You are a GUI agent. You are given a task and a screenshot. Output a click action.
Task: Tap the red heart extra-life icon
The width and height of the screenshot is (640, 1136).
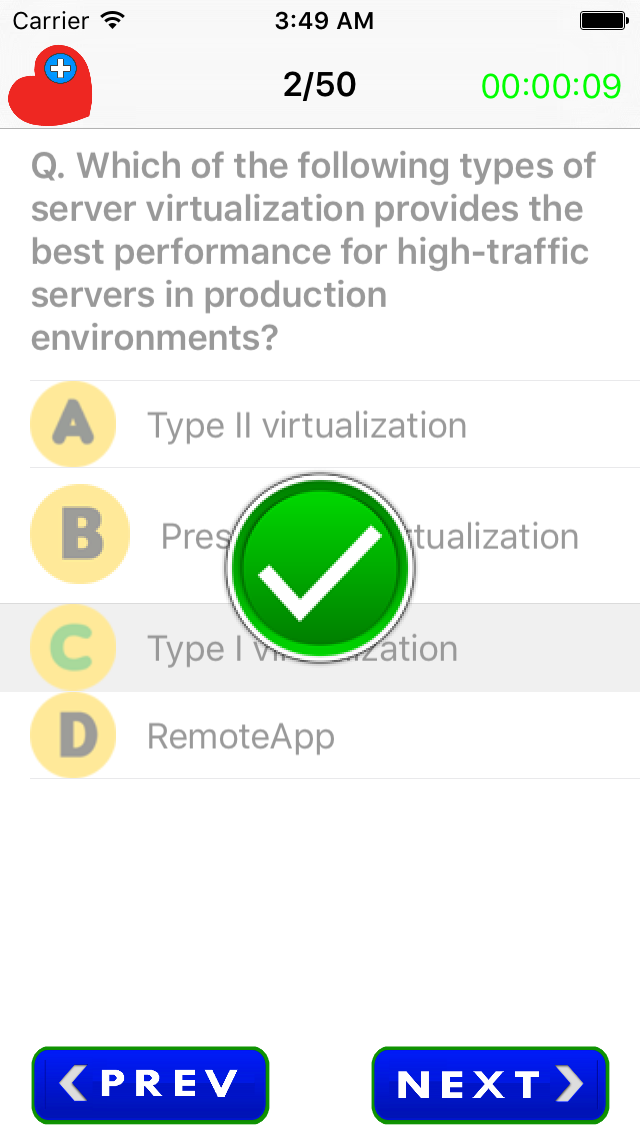pyautogui.click(x=50, y=85)
